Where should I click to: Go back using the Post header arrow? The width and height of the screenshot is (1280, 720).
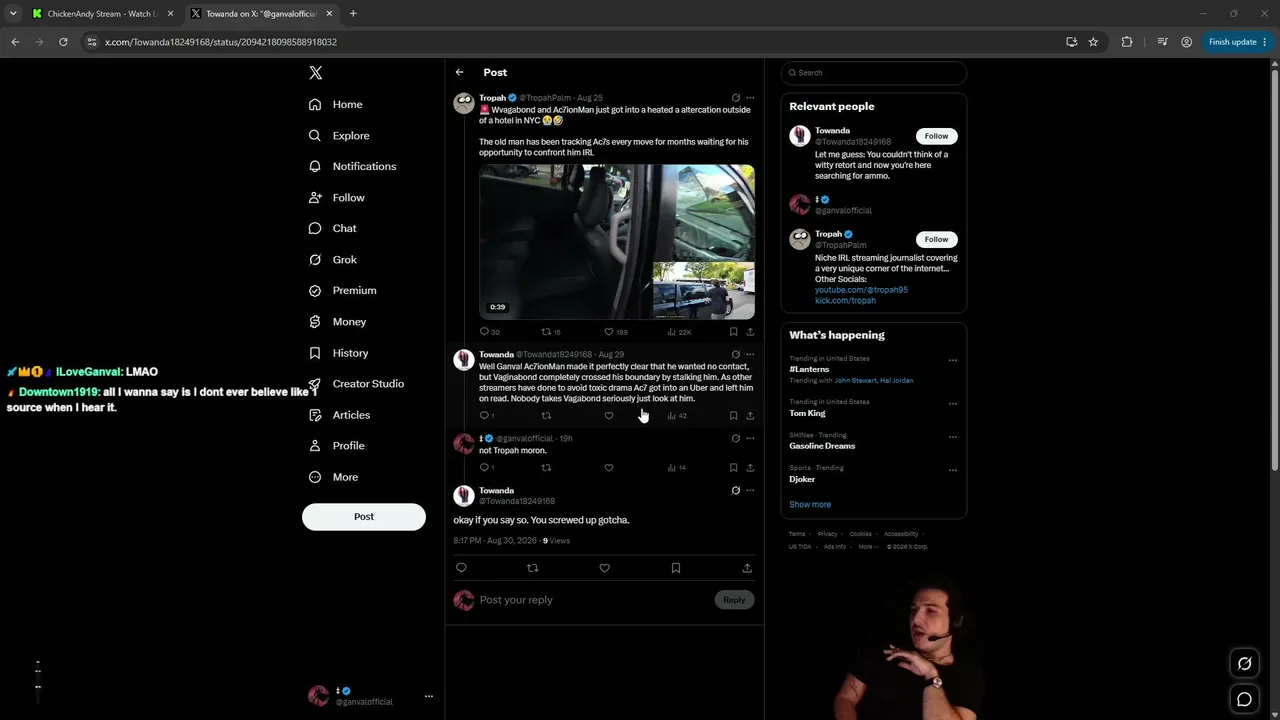point(459,72)
